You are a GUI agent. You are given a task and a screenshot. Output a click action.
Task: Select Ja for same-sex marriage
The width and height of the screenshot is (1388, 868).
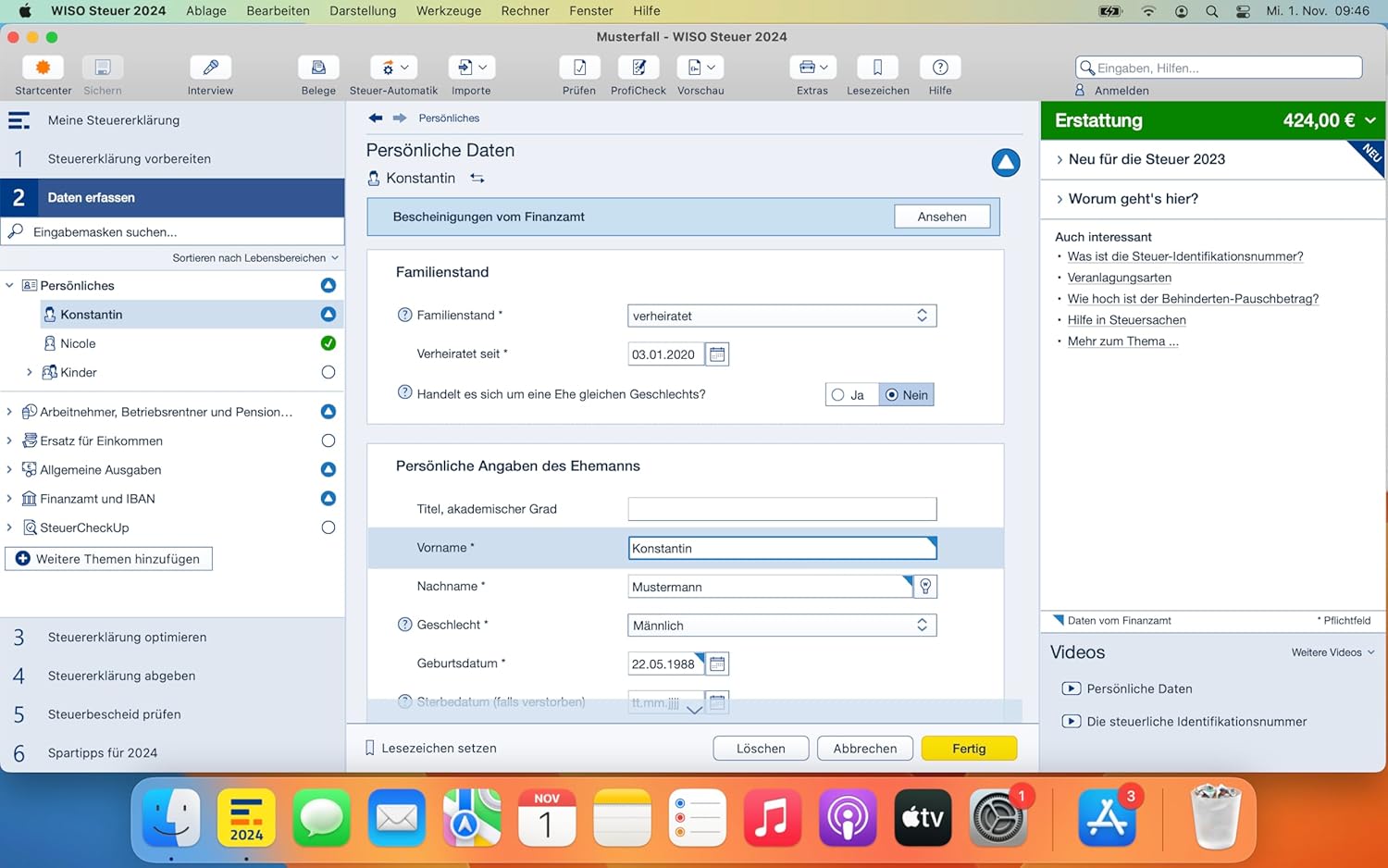click(x=851, y=395)
